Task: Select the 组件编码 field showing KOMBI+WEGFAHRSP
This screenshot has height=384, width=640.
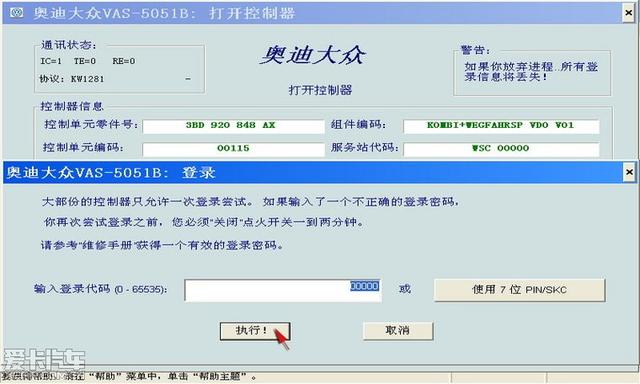Action: [x=501, y=126]
